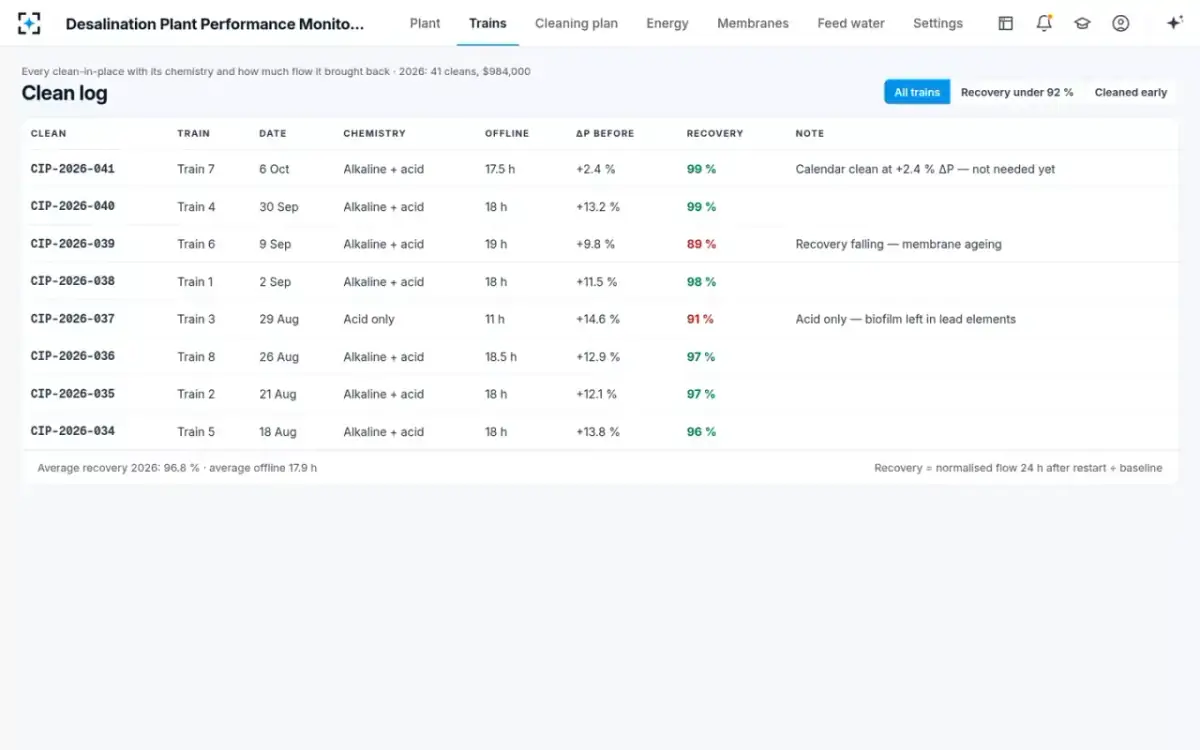Viewport: 1200px width, 750px height.
Task: Open the notifications bell
Action: pyautogui.click(x=1044, y=23)
